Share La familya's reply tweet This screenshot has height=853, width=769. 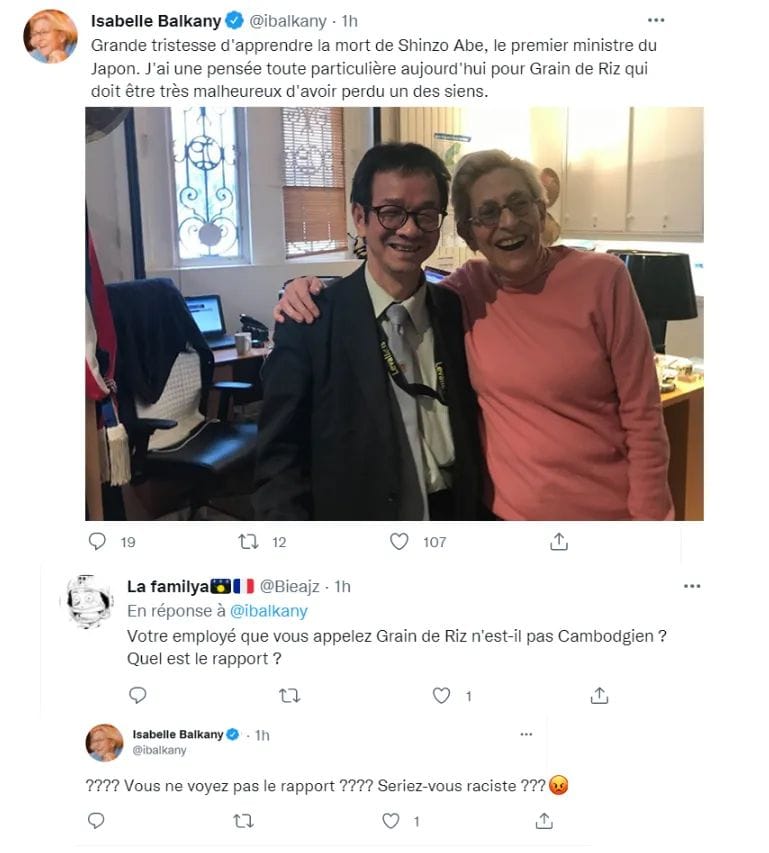click(599, 695)
